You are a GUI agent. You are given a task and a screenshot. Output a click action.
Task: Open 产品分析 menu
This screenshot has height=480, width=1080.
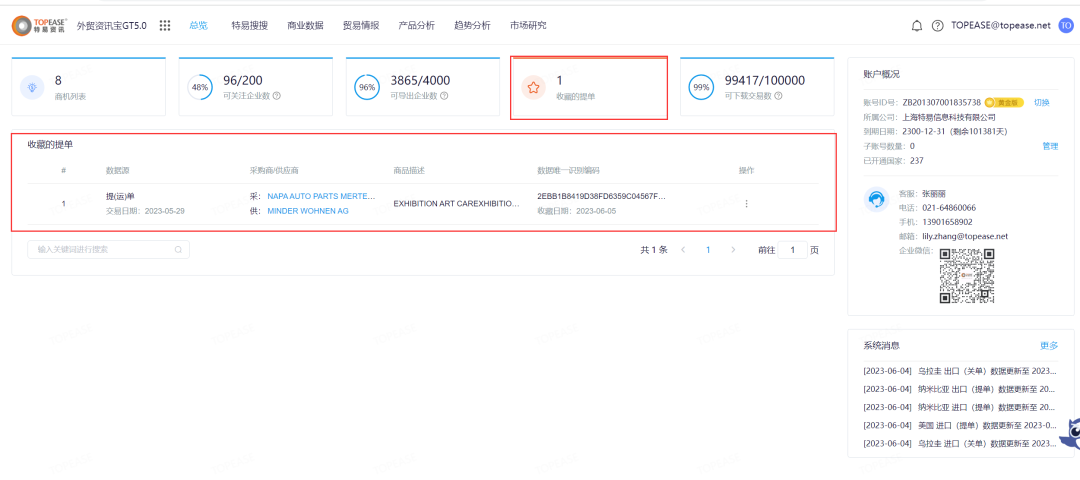417,25
